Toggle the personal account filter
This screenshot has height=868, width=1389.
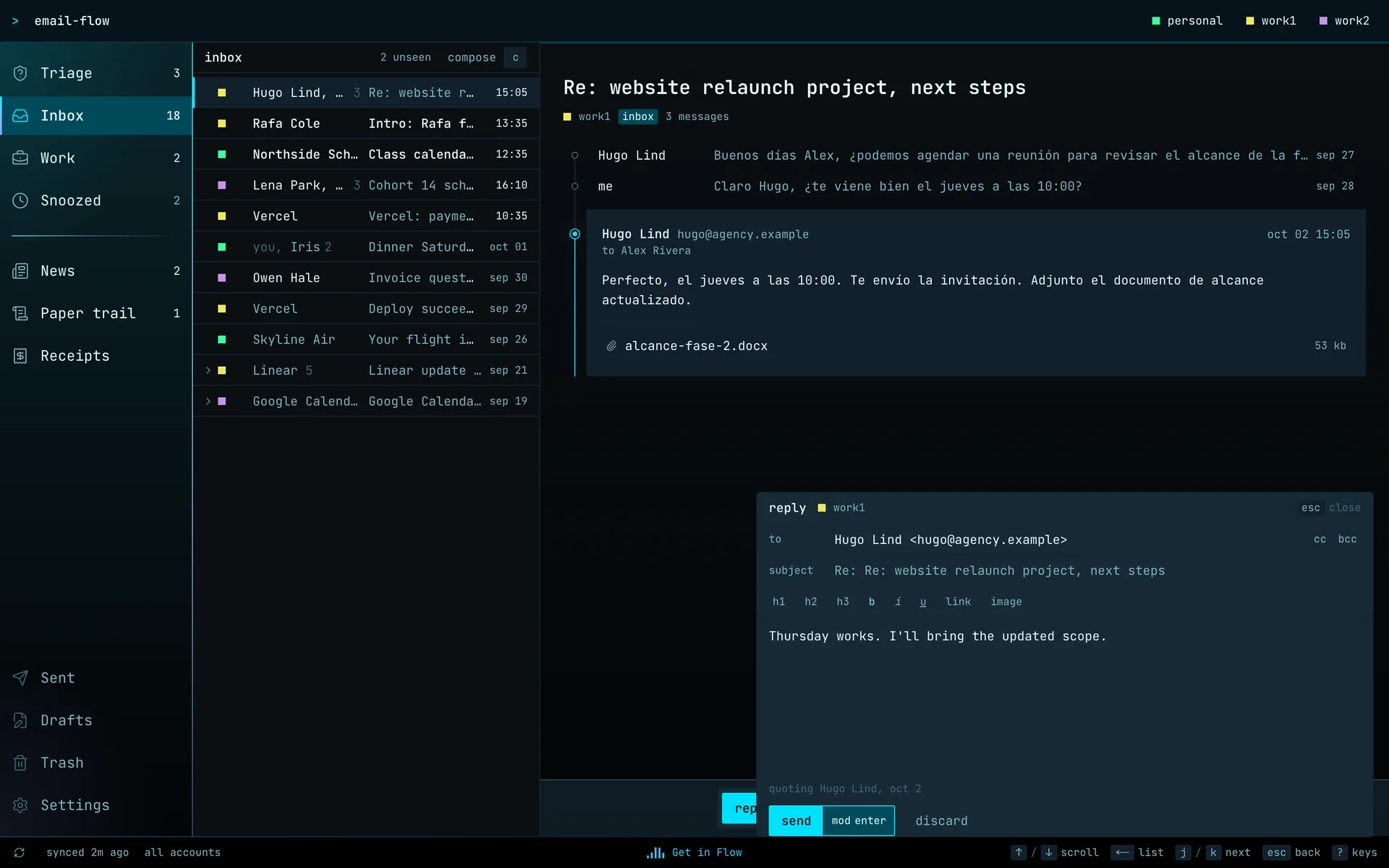click(x=1187, y=21)
